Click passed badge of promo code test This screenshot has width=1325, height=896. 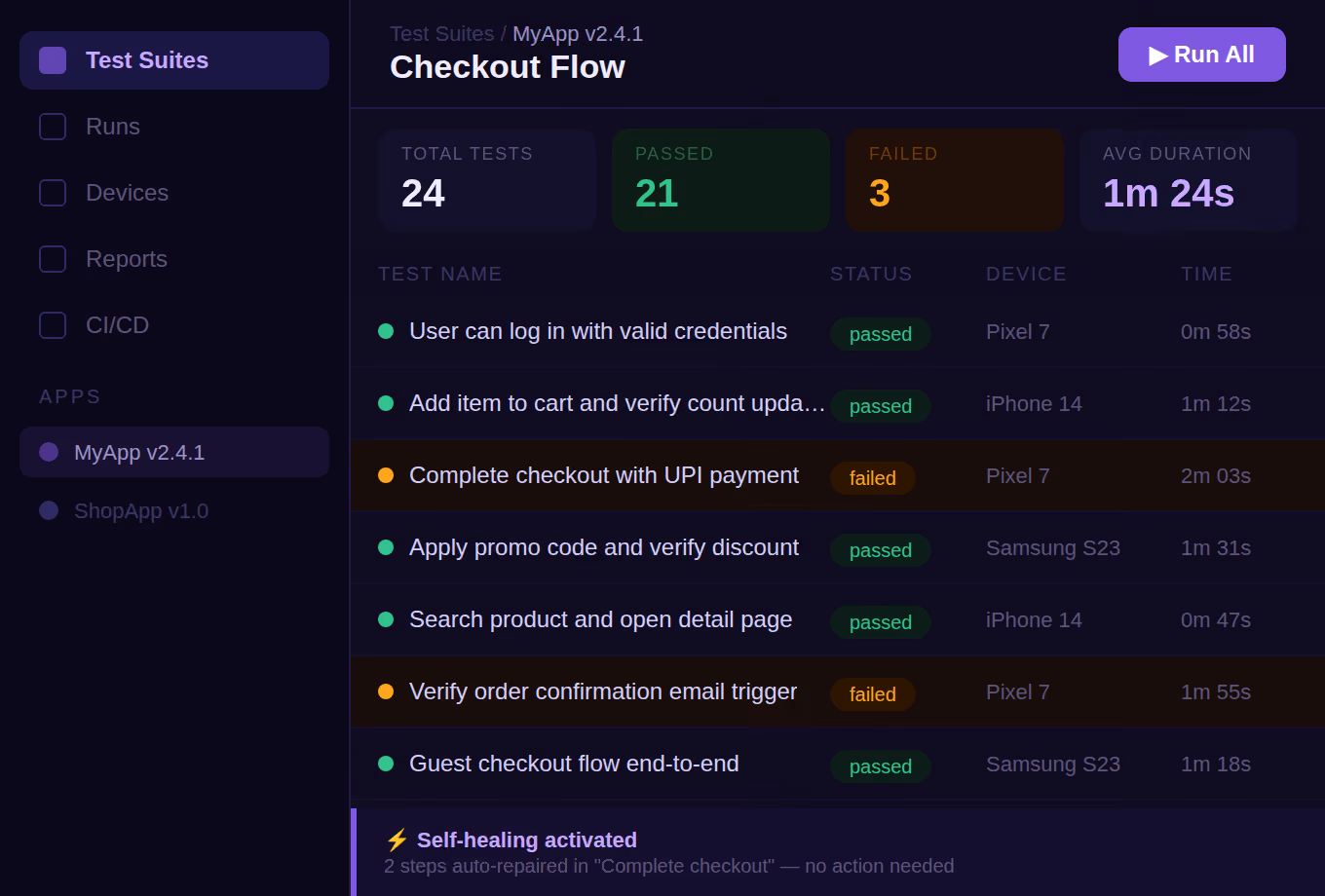point(881,550)
